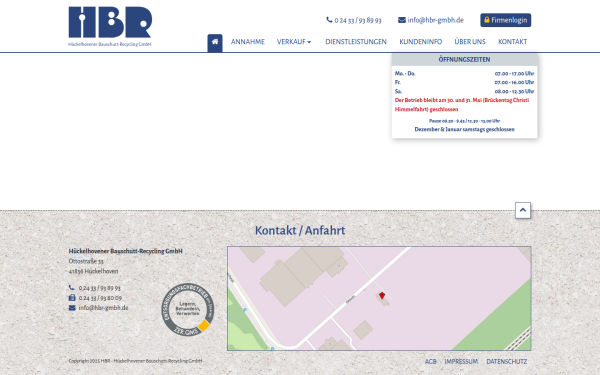Click the lock icon on Firmenlogin

[487, 20]
